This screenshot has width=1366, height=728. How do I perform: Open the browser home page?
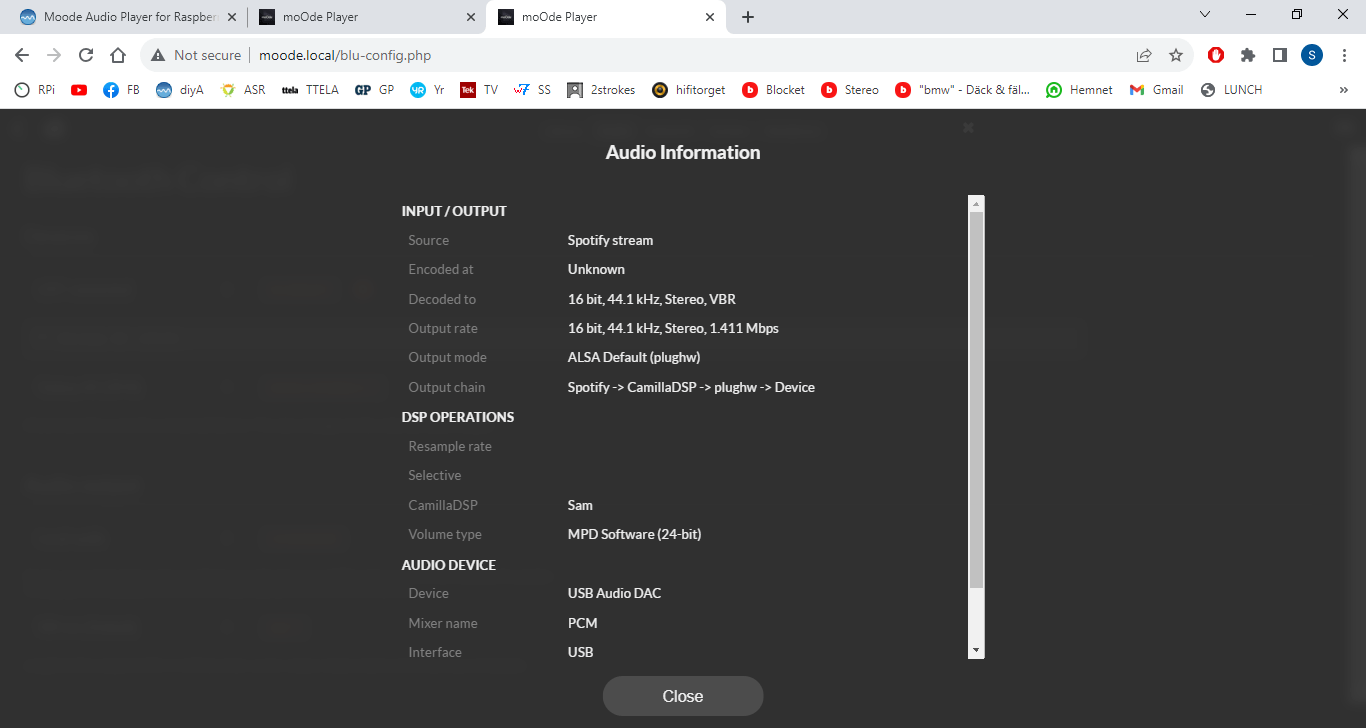[x=118, y=55]
